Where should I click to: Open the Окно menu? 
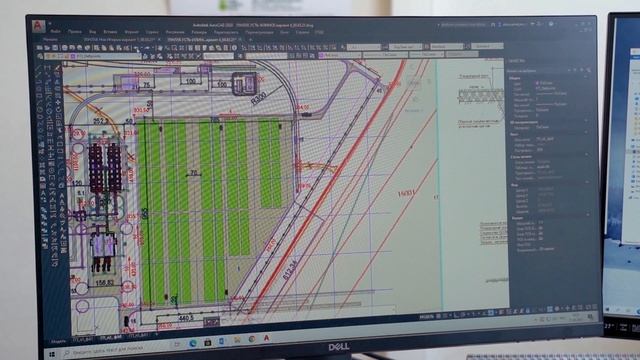point(284,32)
